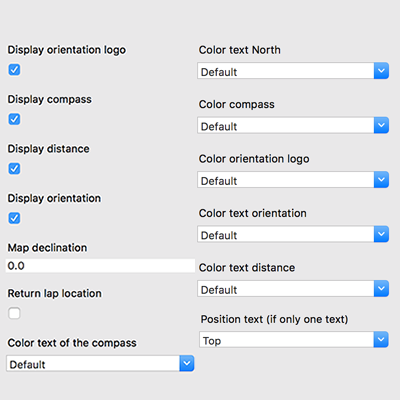
Task: Click the Color text of the compass label
Action: click(72, 343)
